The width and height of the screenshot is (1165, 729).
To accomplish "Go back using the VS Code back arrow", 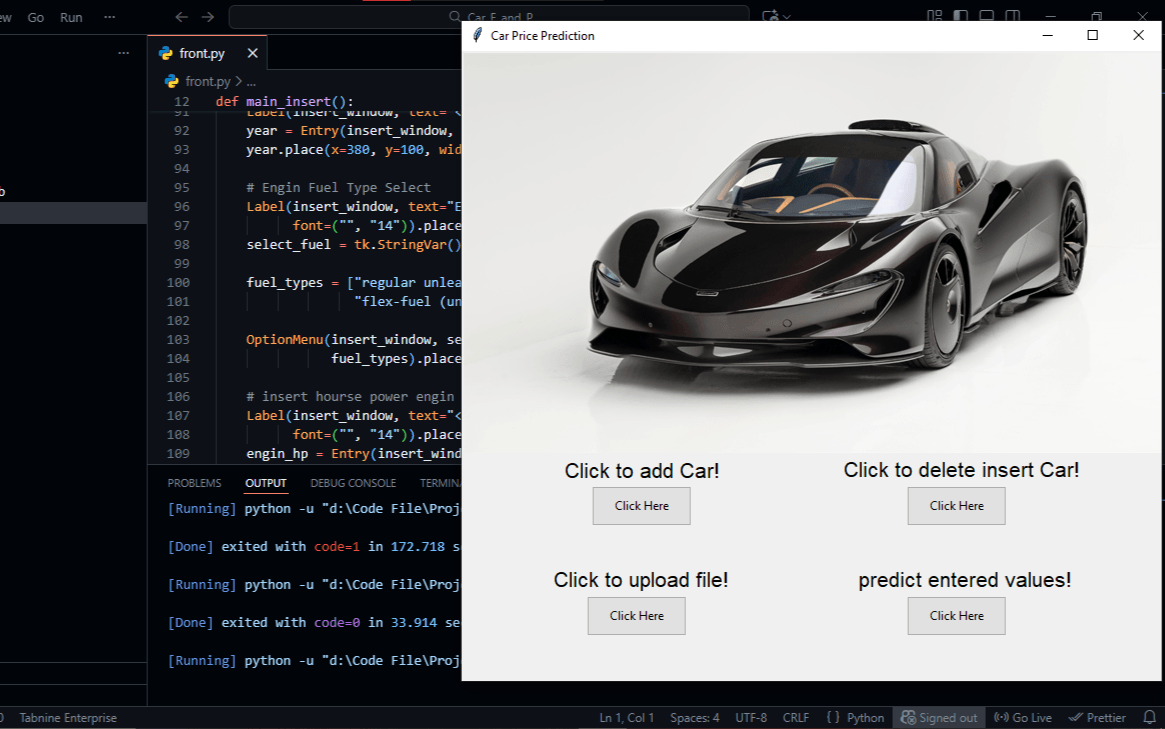I will (181, 16).
